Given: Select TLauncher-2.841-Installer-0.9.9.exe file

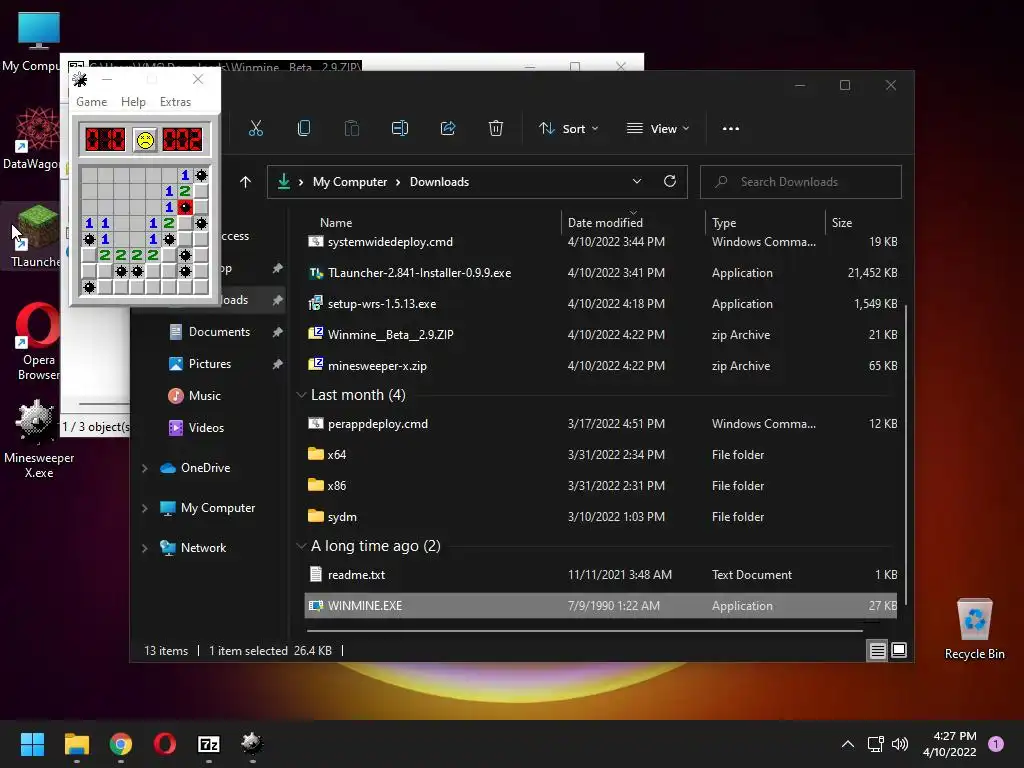Looking at the screenshot, I should point(601,273).
